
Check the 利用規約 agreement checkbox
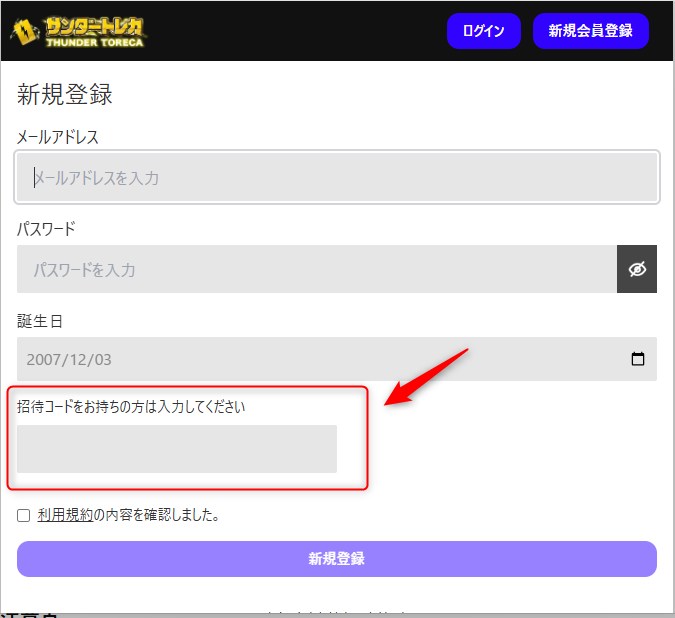[x=24, y=516]
